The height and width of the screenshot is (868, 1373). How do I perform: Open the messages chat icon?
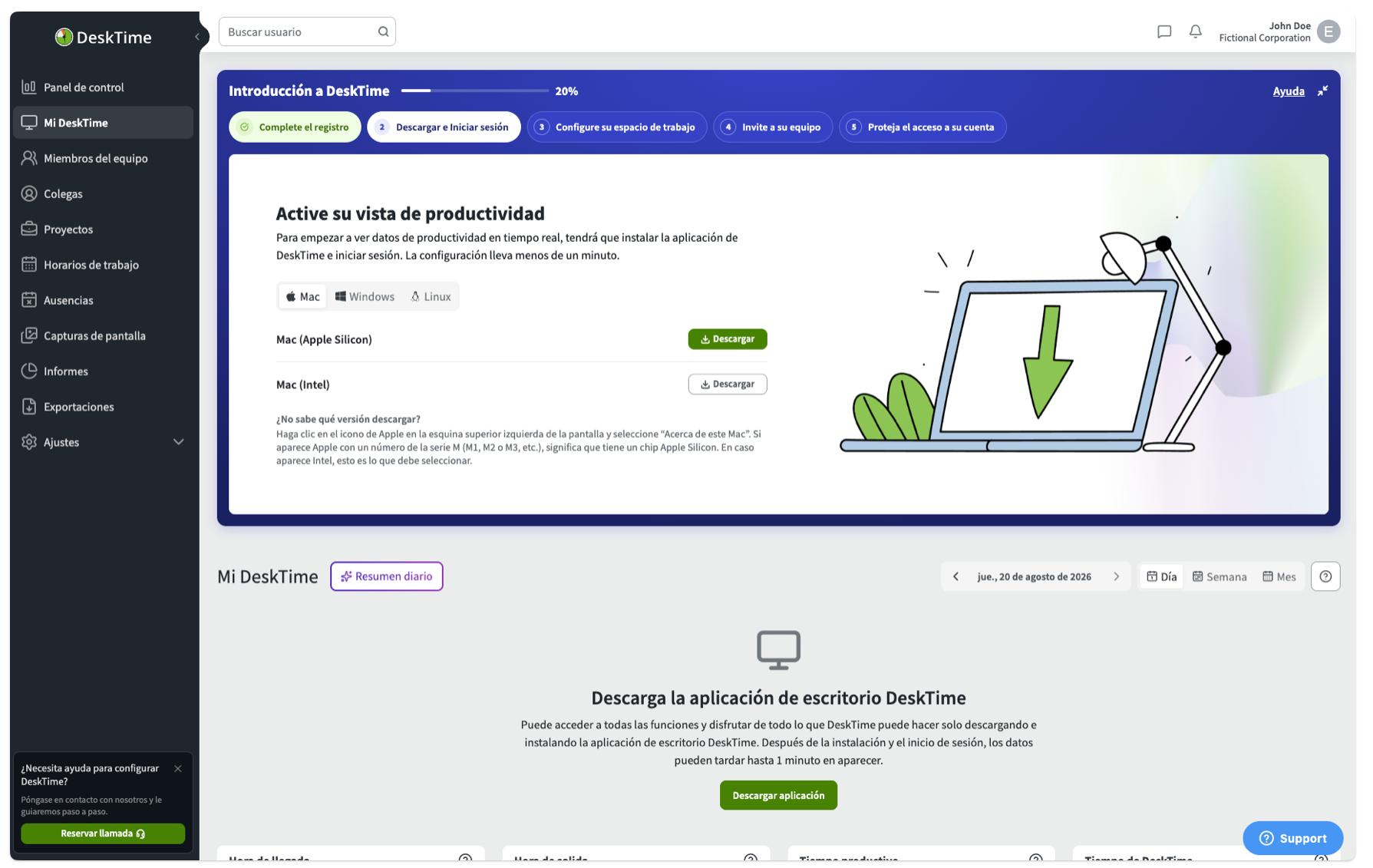[x=1164, y=31]
